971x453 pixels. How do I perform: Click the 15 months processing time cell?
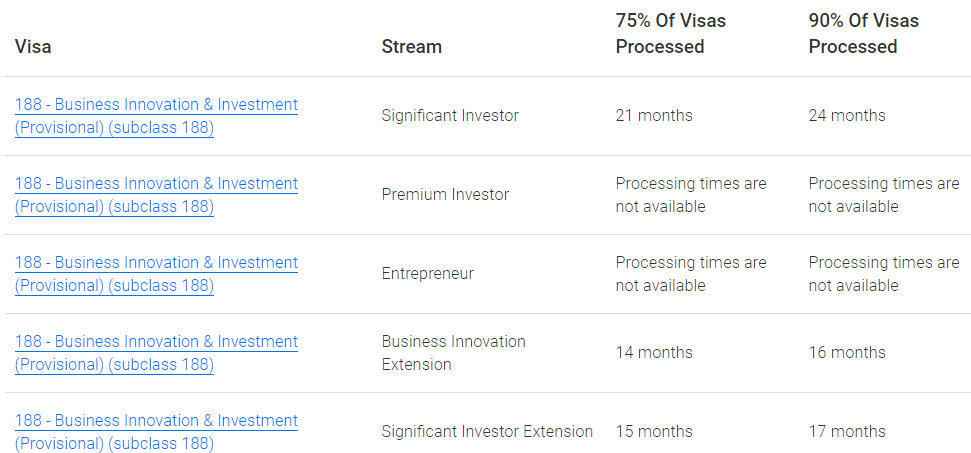654,432
